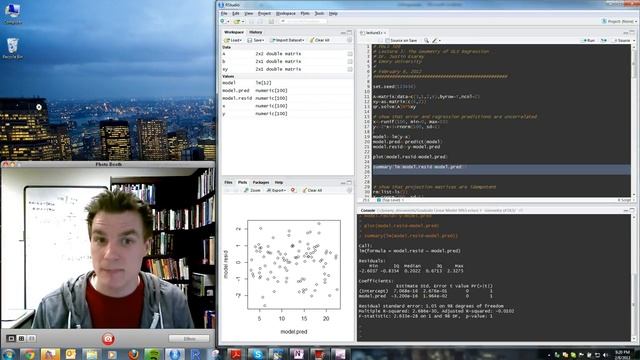Open the Help tab in the lower pane
640x360 pixels.
pyautogui.click(x=279, y=182)
